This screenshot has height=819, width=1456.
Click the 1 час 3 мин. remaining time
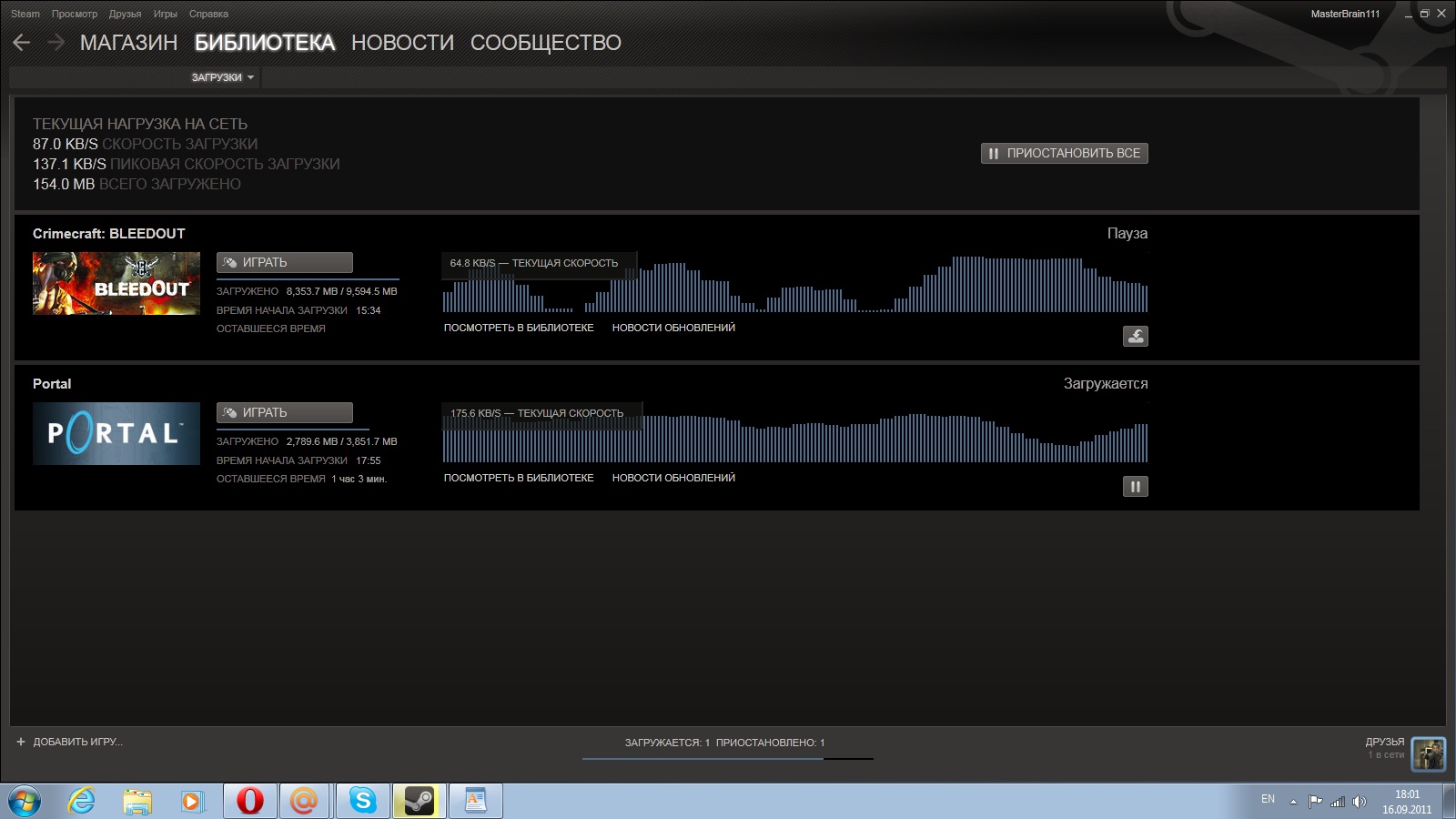(x=359, y=479)
